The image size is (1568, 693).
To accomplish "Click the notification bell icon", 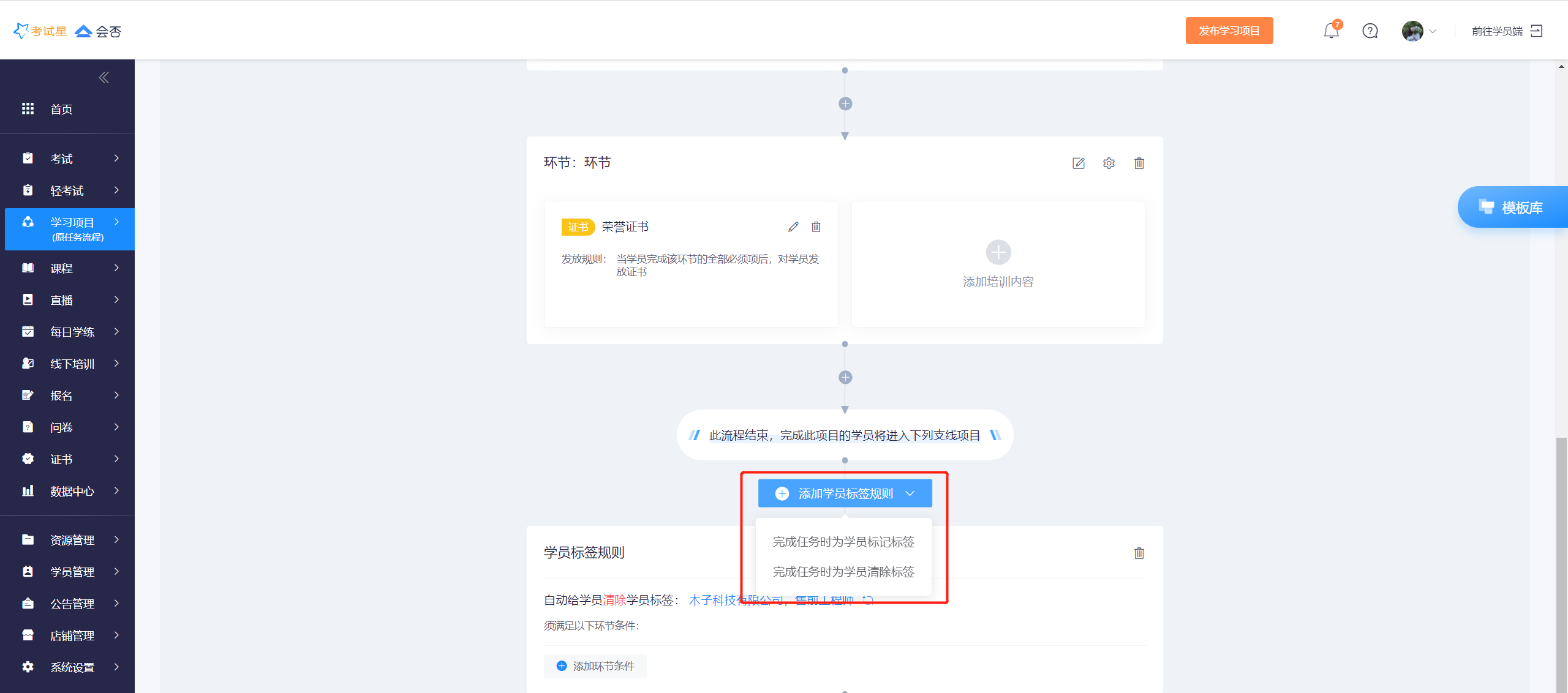I will [1331, 31].
